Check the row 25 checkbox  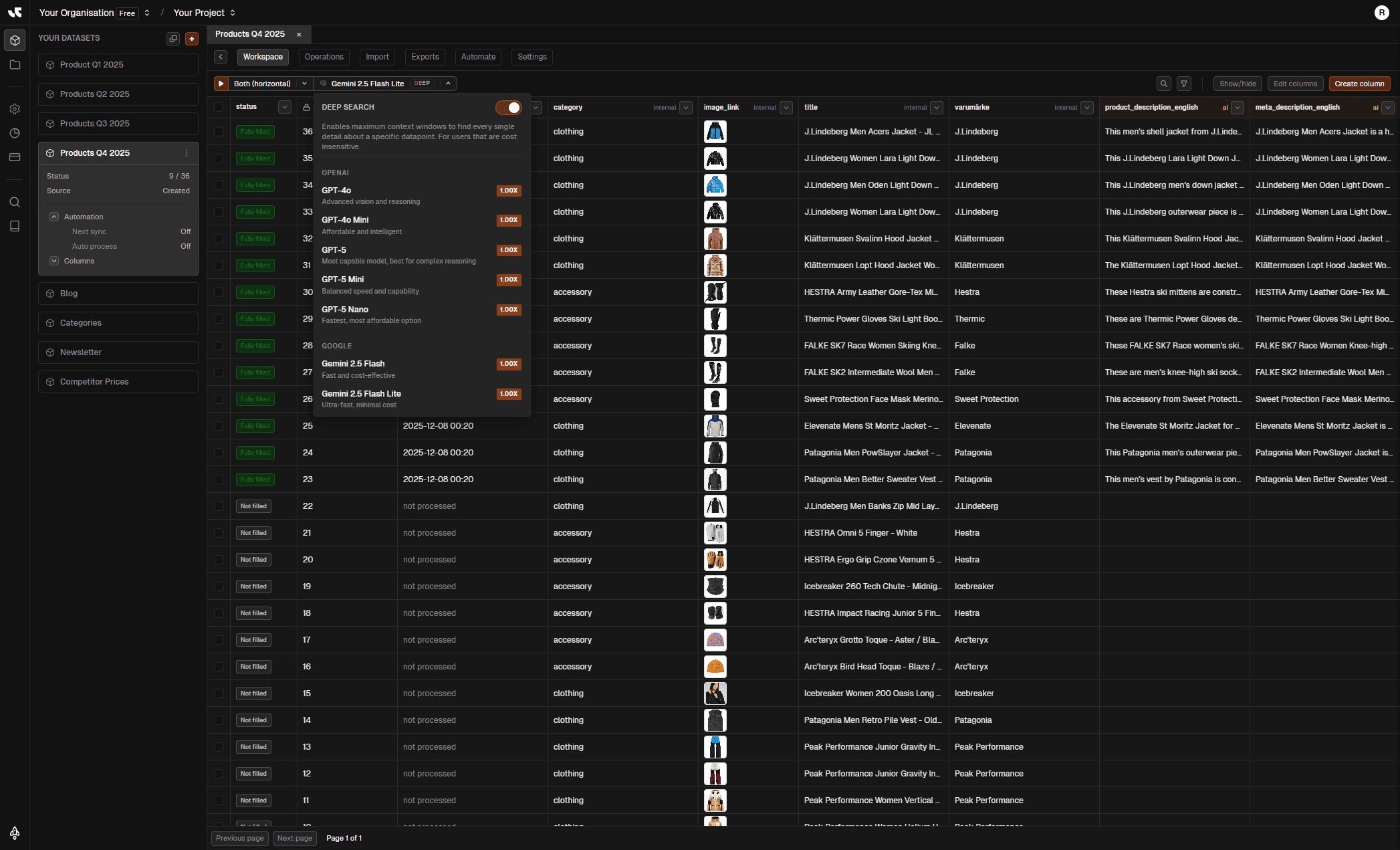[219, 426]
